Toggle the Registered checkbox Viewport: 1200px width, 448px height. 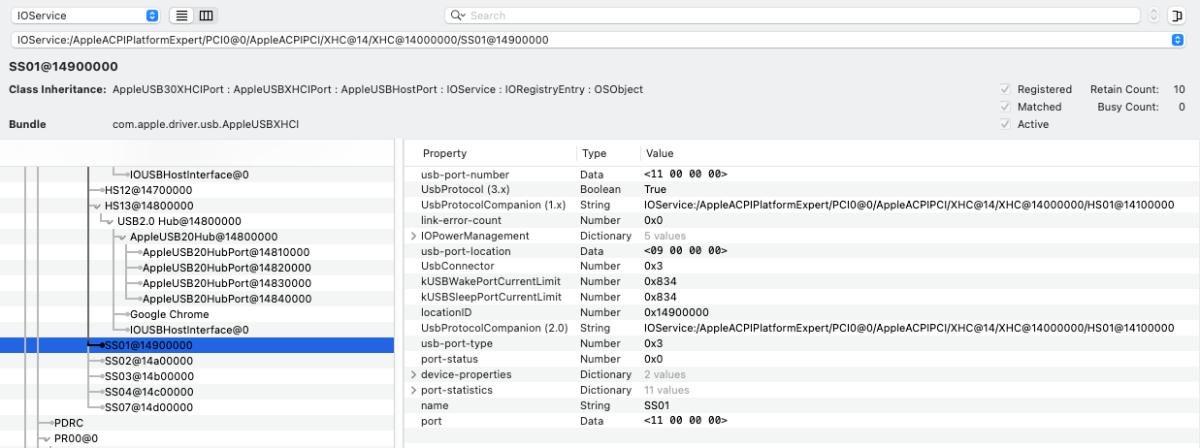pos(1004,89)
